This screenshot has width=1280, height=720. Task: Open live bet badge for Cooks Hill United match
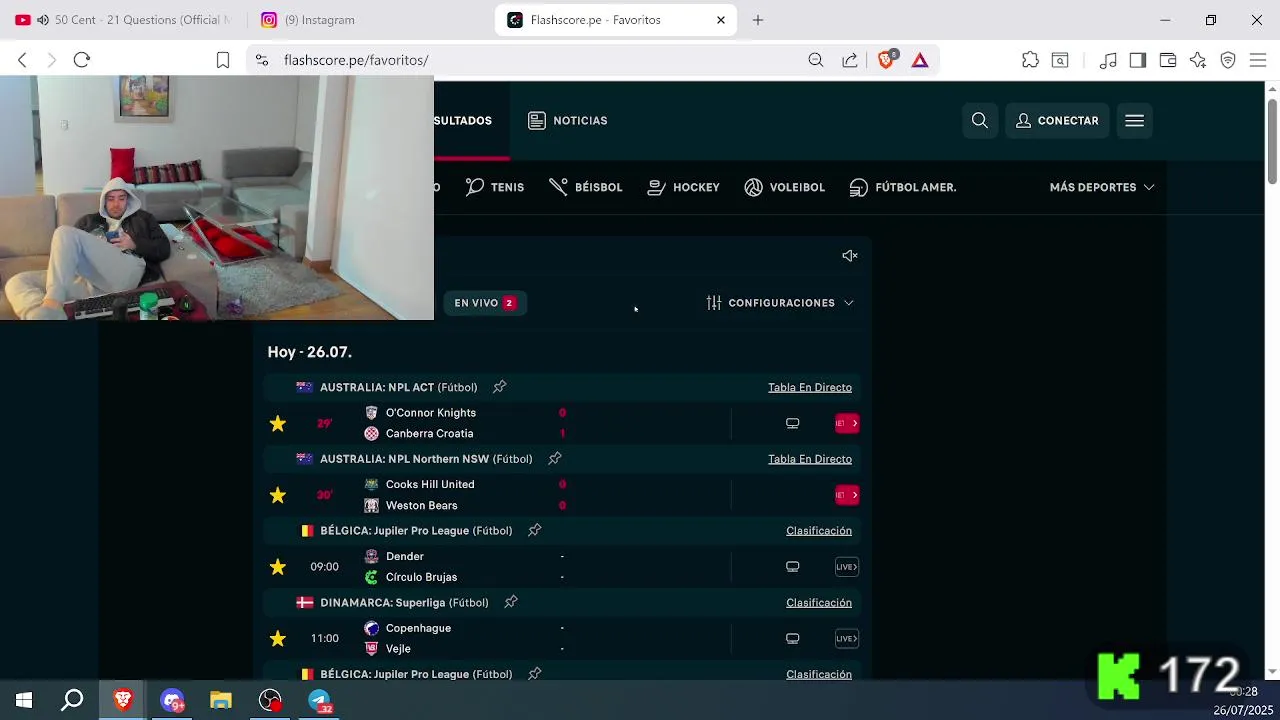847,496
